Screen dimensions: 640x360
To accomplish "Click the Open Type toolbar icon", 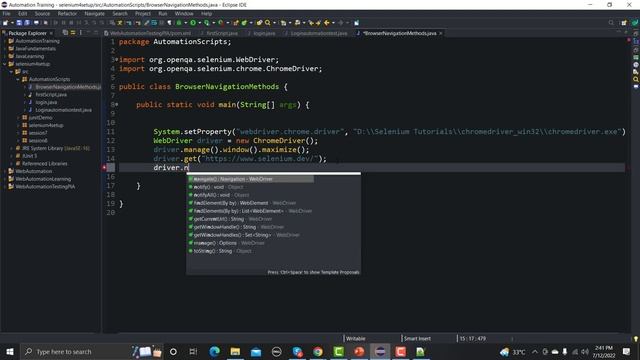I will click(259, 23).
